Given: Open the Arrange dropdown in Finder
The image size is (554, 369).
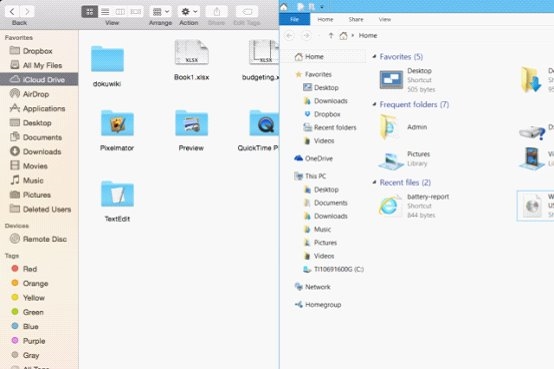Looking at the screenshot, I should coord(161,12).
